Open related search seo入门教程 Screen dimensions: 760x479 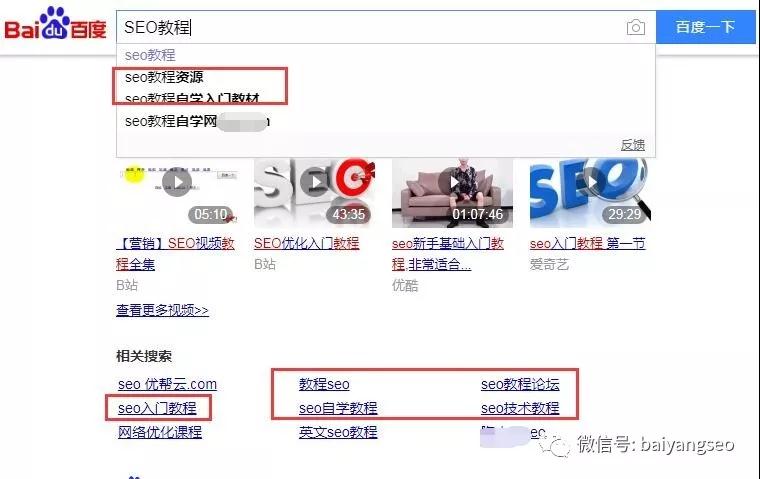(x=157, y=408)
